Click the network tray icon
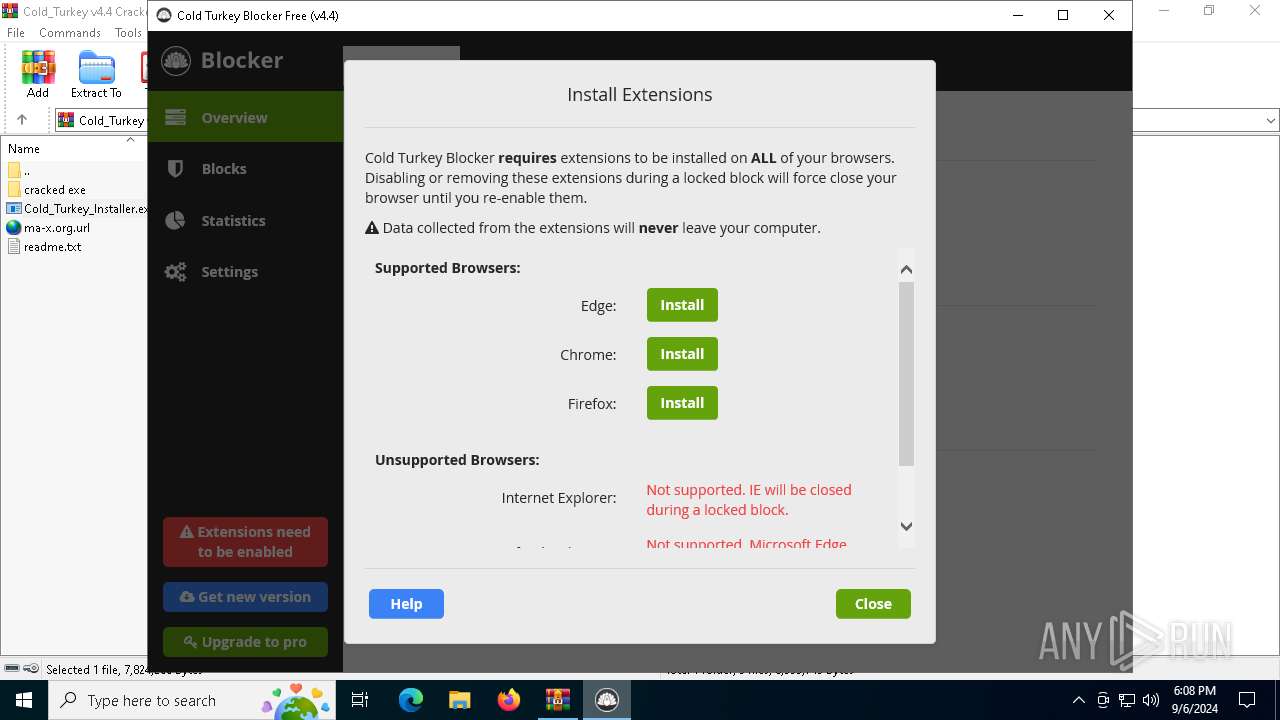Image resolution: width=1280 pixels, height=720 pixels. [x=1127, y=700]
